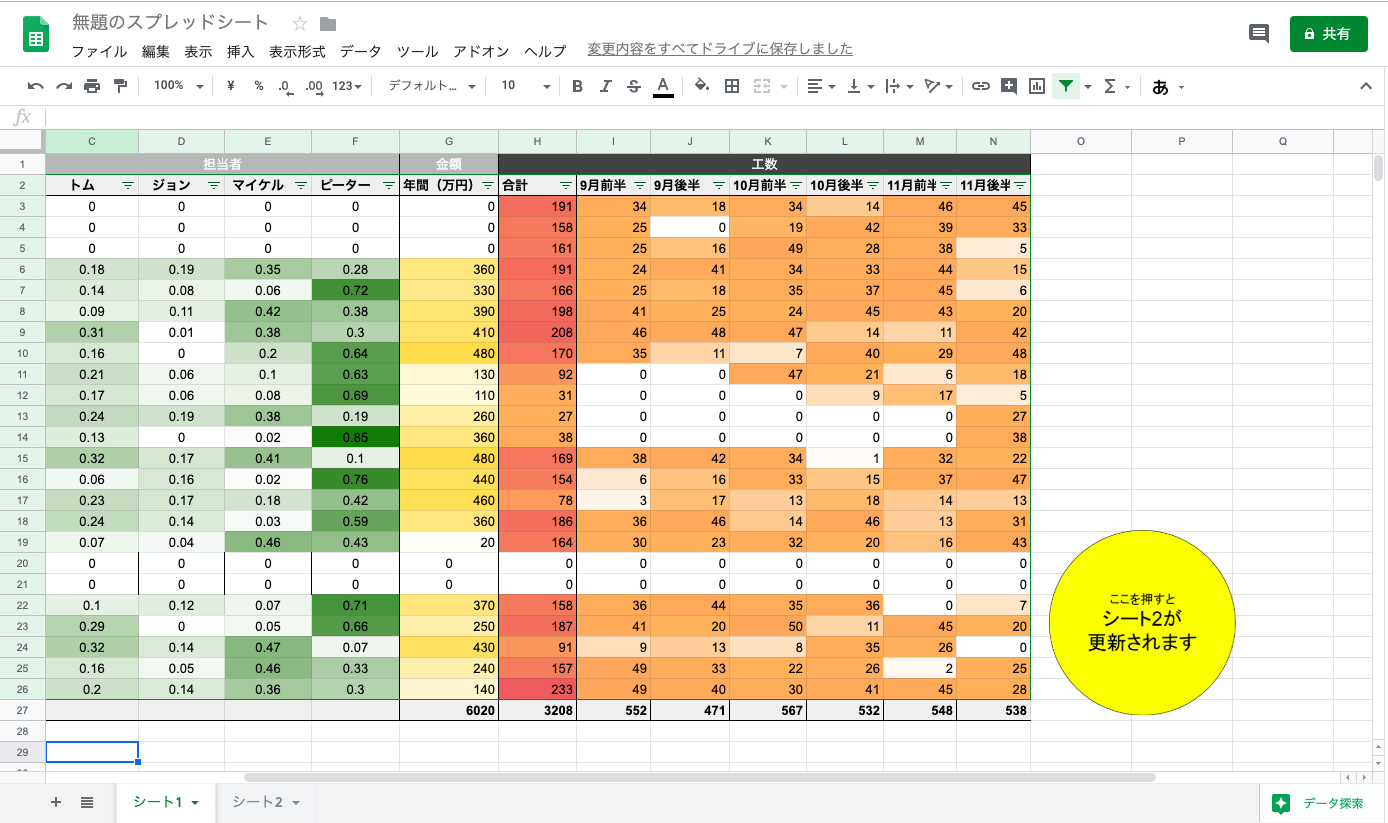Image resolution: width=1388 pixels, height=823 pixels.
Task: Click the Undo arrow icon
Action: click(36, 86)
